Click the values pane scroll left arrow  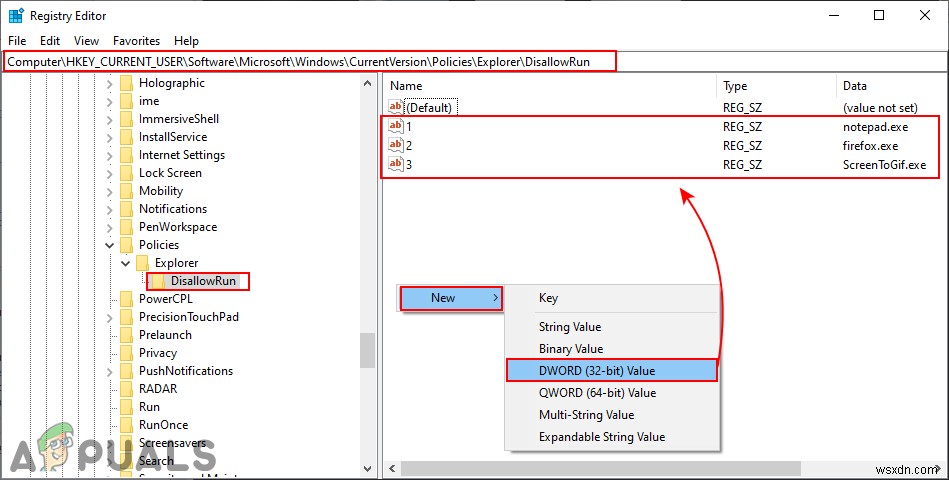click(x=392, y=468)
